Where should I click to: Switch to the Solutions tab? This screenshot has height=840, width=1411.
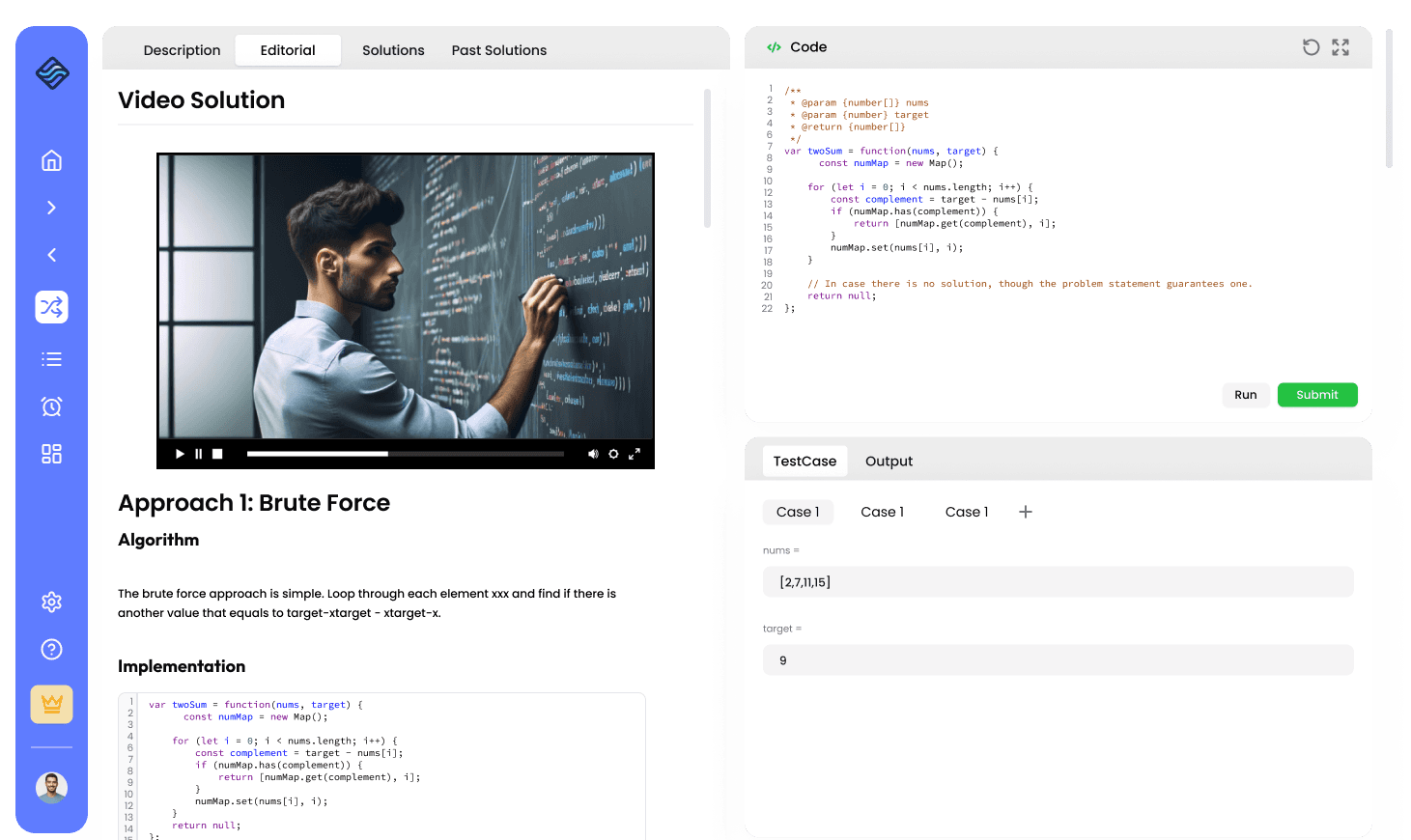click(393, 49)
